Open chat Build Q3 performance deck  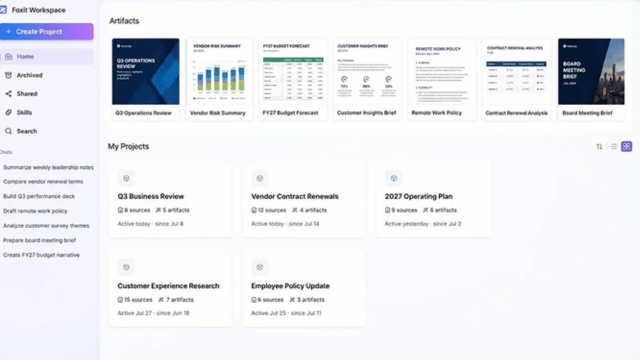pyautogui.click(x=39, y=196)
